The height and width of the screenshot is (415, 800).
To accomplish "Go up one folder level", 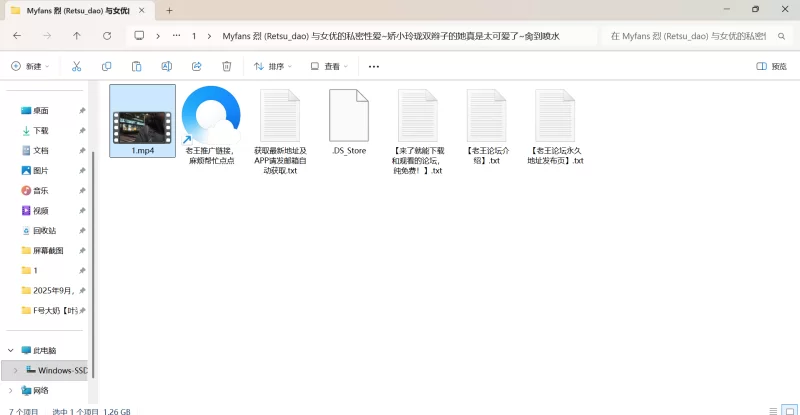I will [x=77, y=35].
